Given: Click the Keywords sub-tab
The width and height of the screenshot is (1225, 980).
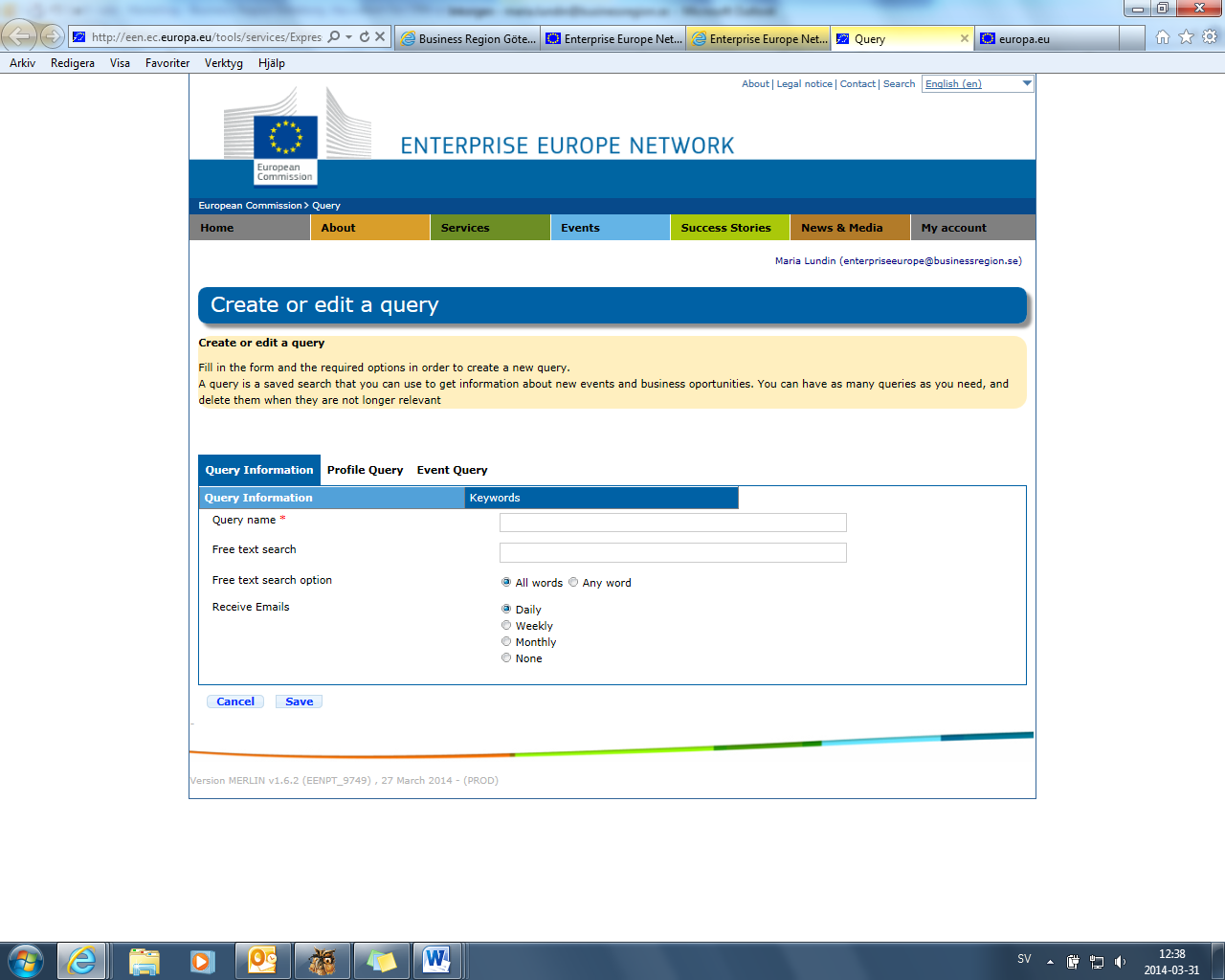Looking at the screenshot, I should click(x=601, y=498).
